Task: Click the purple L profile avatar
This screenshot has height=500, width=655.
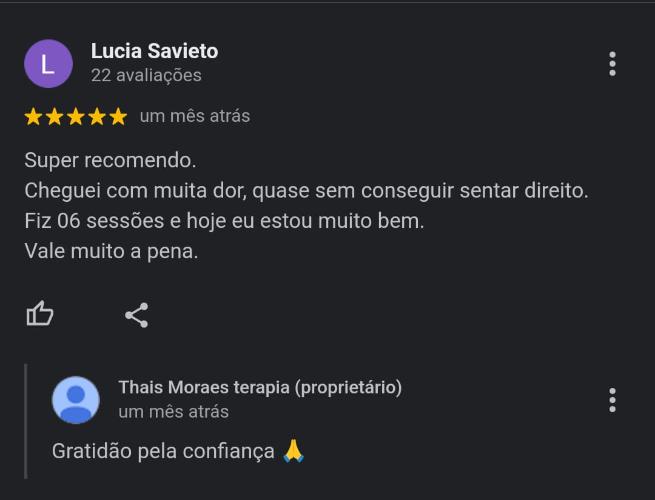Action: (x=48, y=63)
